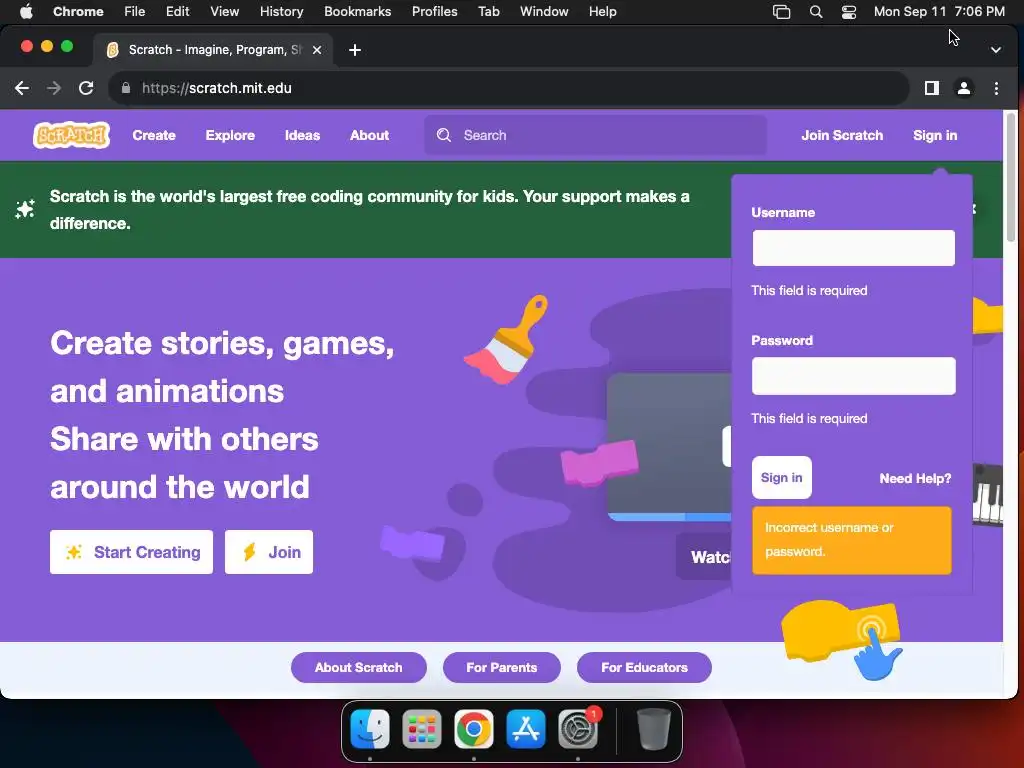Viewport: 1024px width, 768px height.
Task: Open the View menu
Action: point(225,12)
